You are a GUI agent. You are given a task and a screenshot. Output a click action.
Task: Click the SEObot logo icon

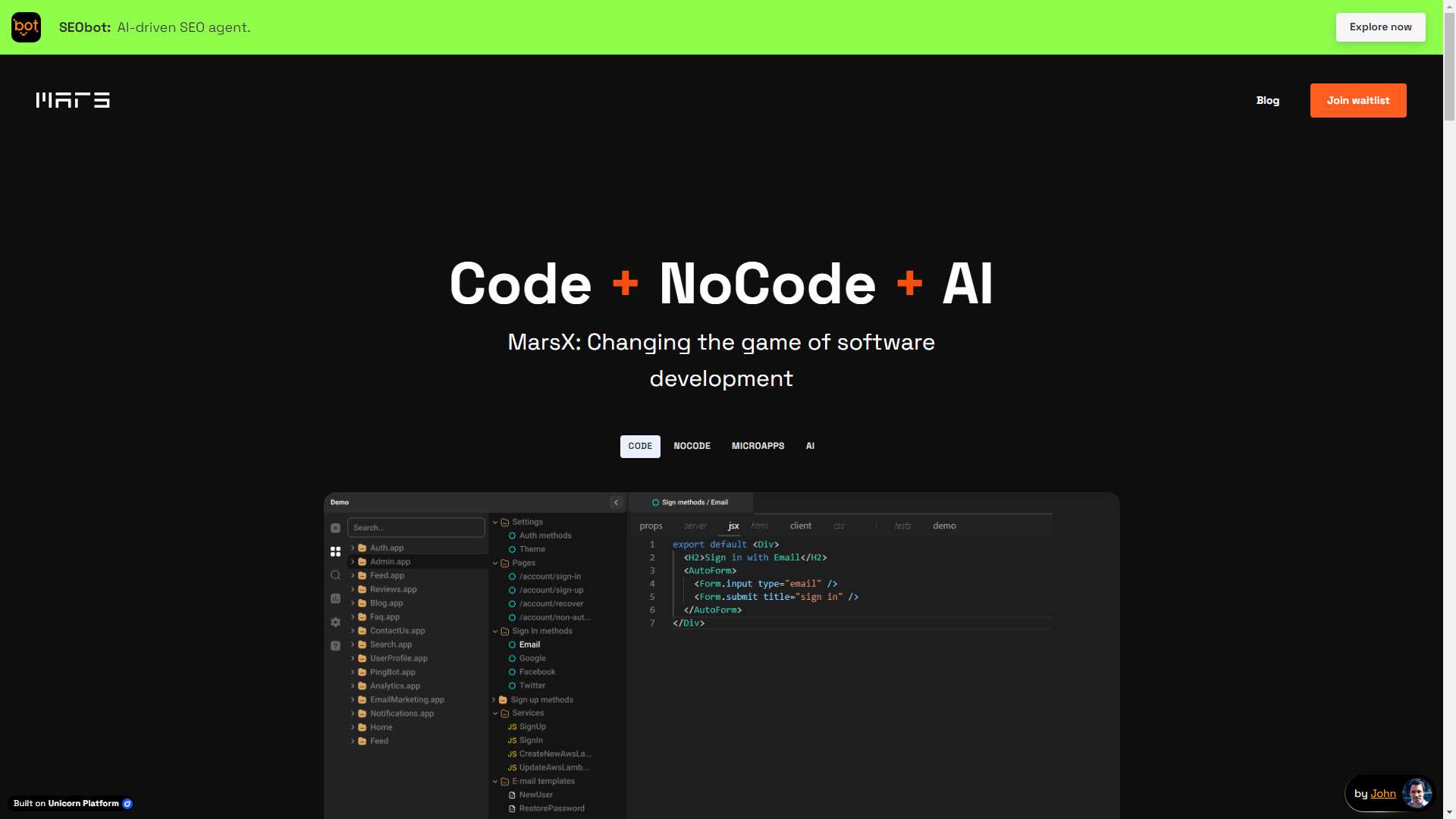[x=26, y=27]
